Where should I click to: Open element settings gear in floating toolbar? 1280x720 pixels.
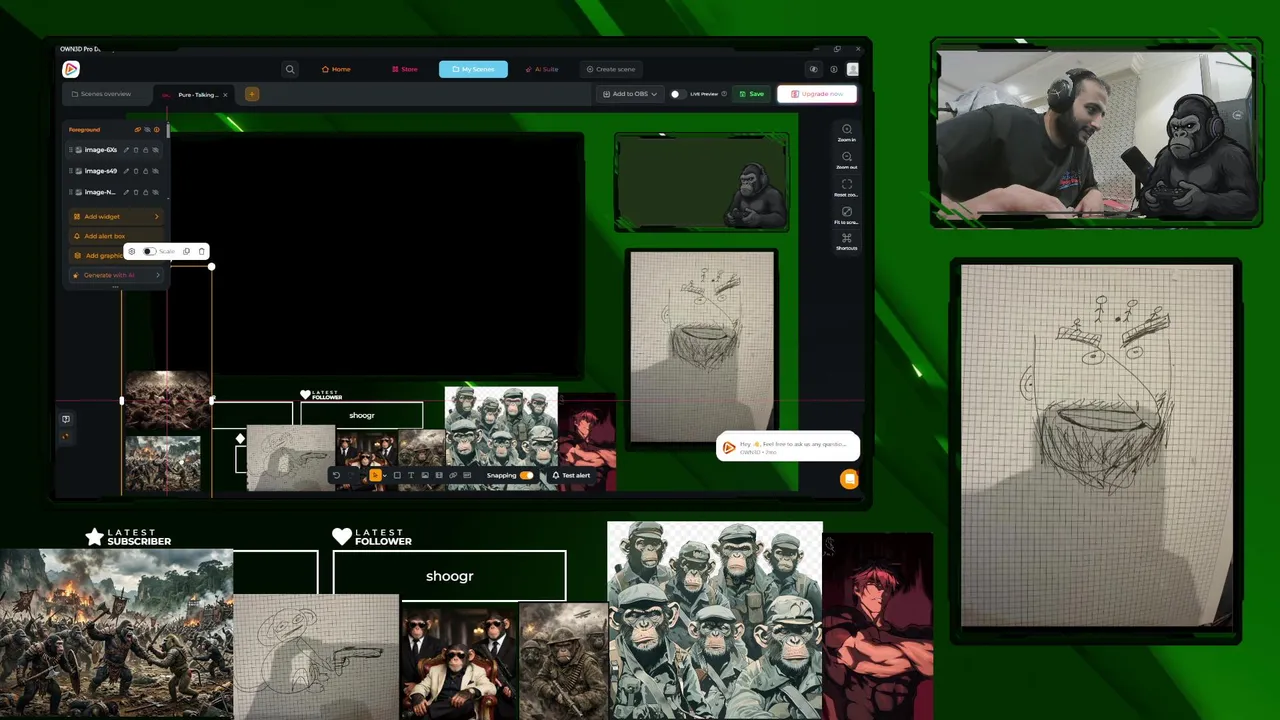(132, 251)
